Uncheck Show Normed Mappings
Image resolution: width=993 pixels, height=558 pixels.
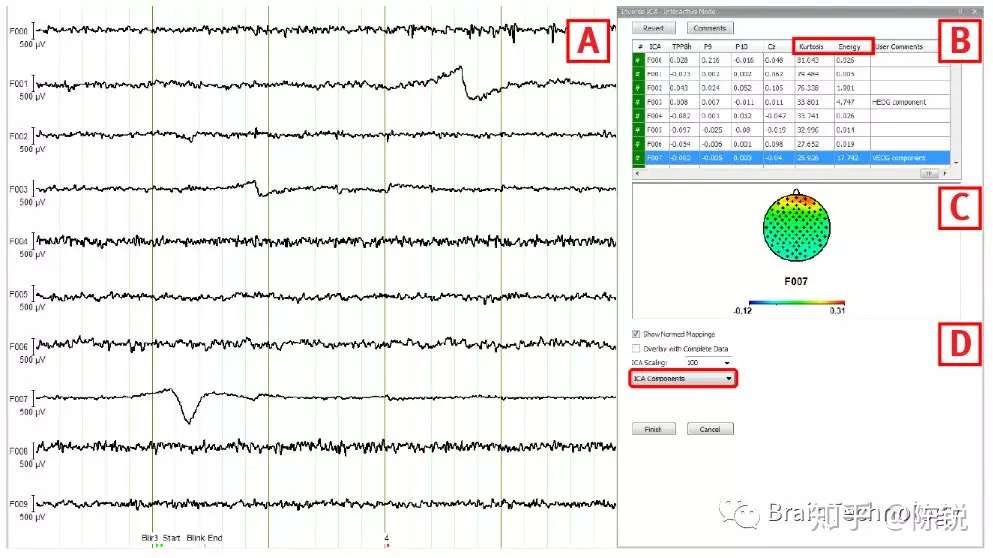tap(636, 334)
